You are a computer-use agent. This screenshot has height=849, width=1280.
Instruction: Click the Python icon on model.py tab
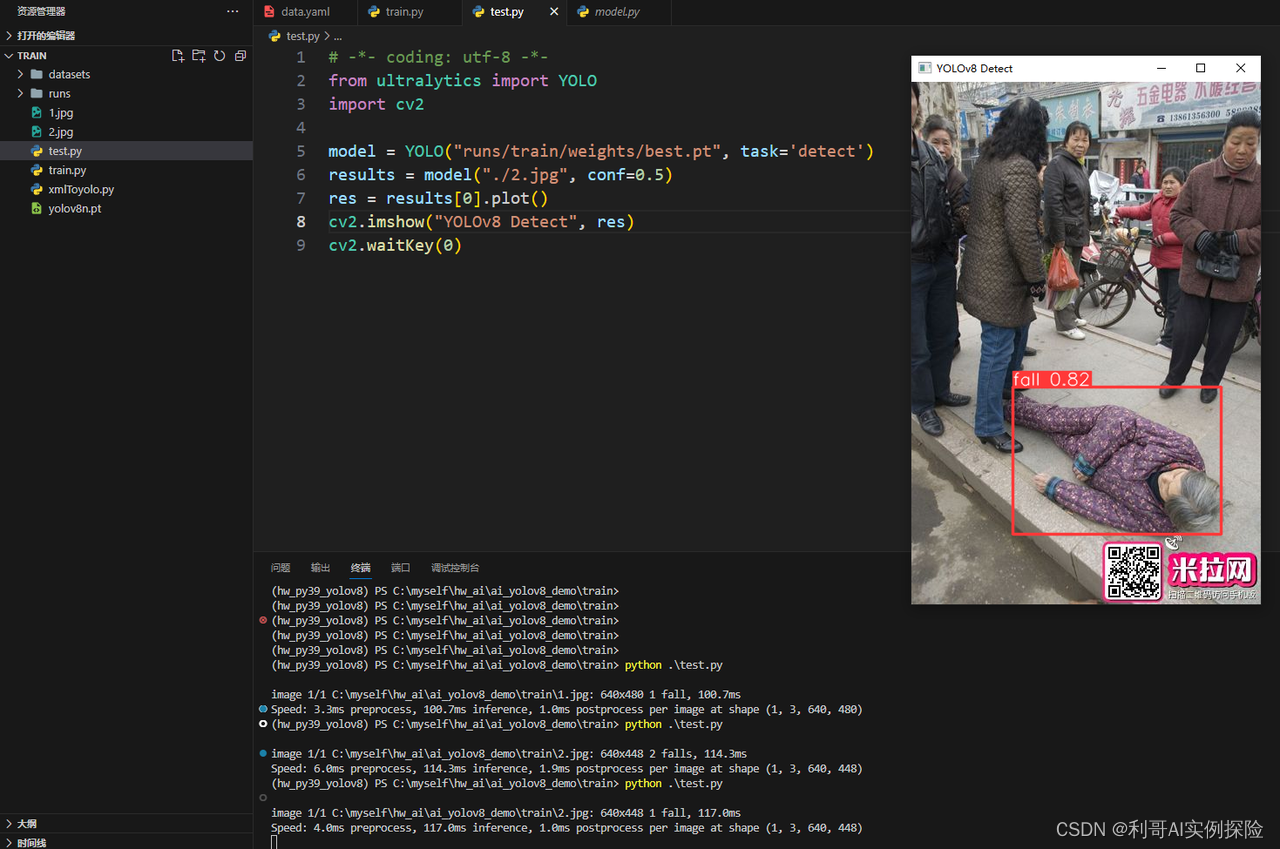point(583,12)
